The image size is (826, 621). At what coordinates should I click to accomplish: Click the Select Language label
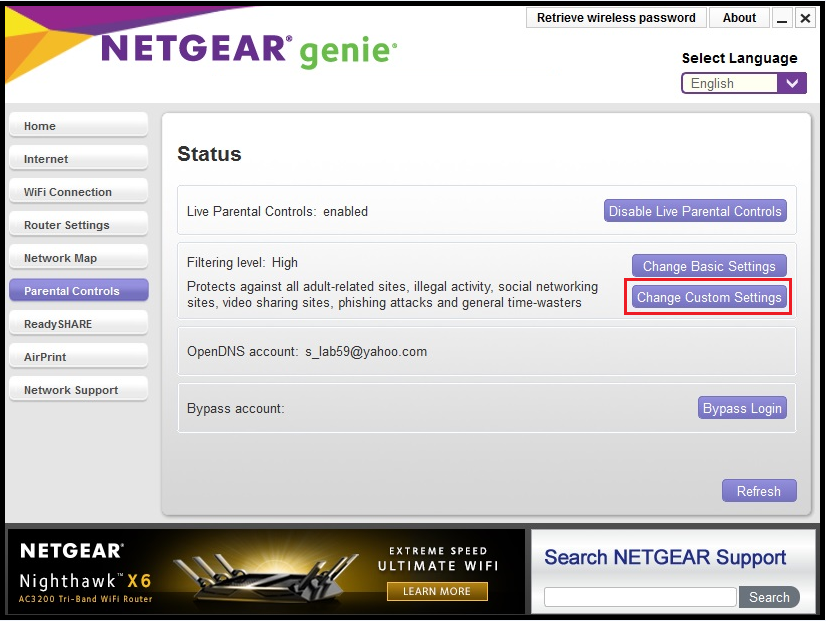[739, 58]
